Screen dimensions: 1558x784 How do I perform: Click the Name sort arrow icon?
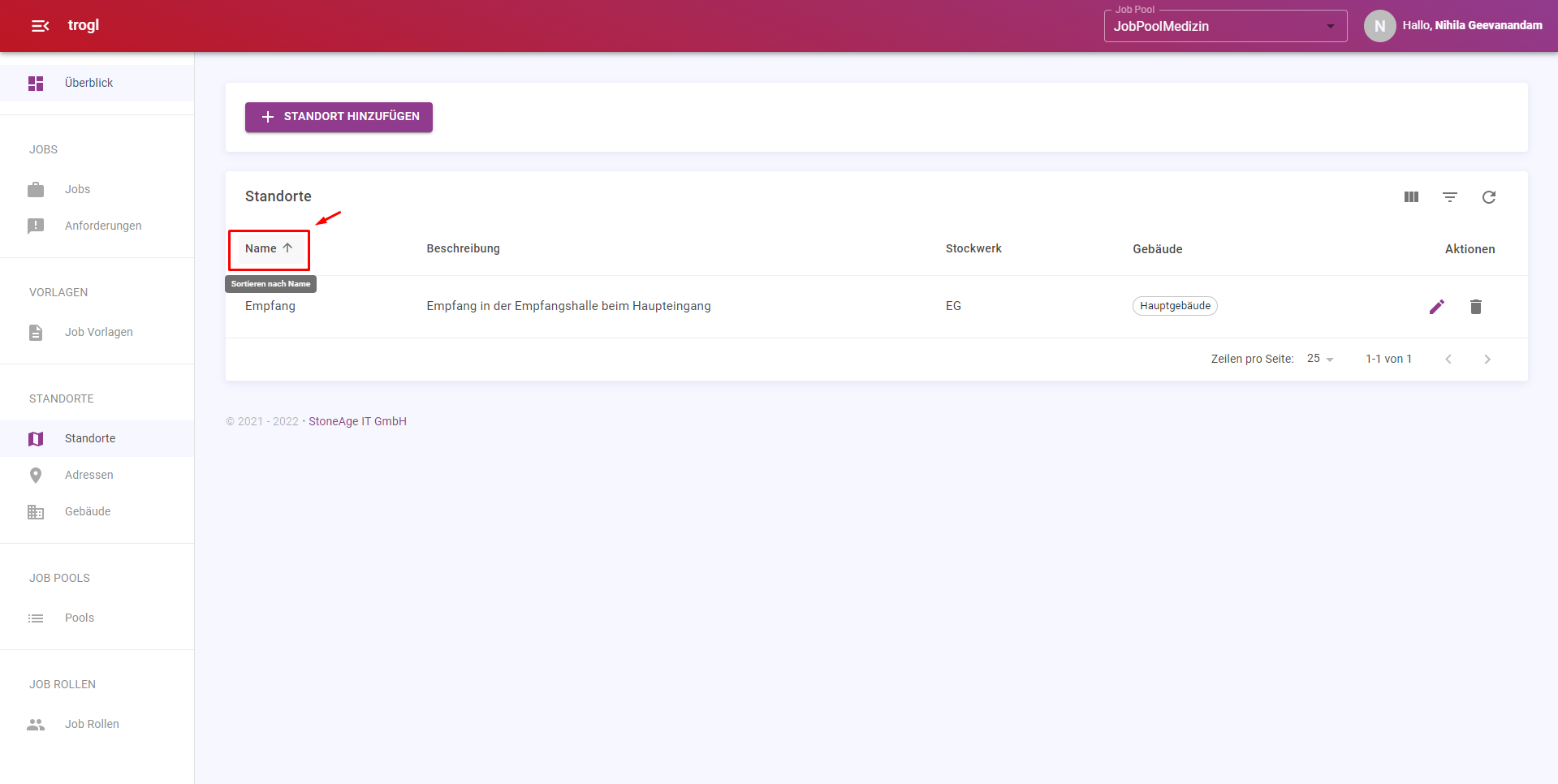point(287,248)
